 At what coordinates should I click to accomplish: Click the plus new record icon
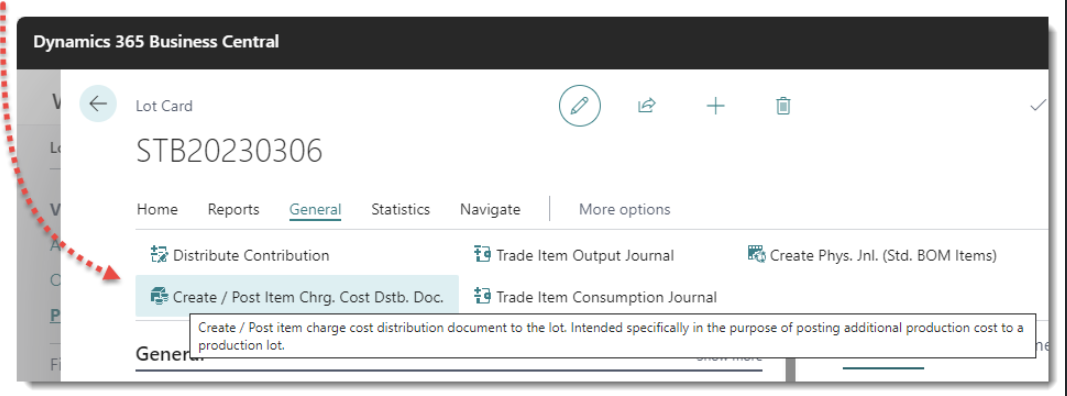point(715,105)
